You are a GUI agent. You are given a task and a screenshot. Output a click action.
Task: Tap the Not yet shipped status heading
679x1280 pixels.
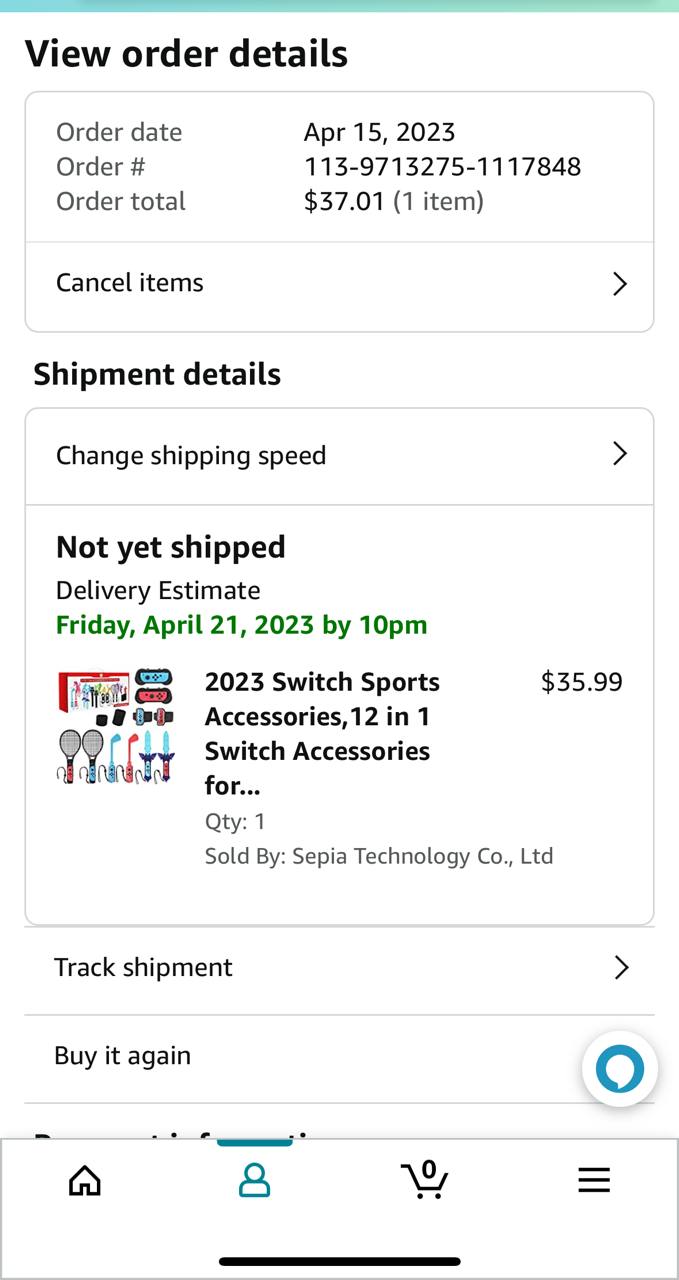171,547
